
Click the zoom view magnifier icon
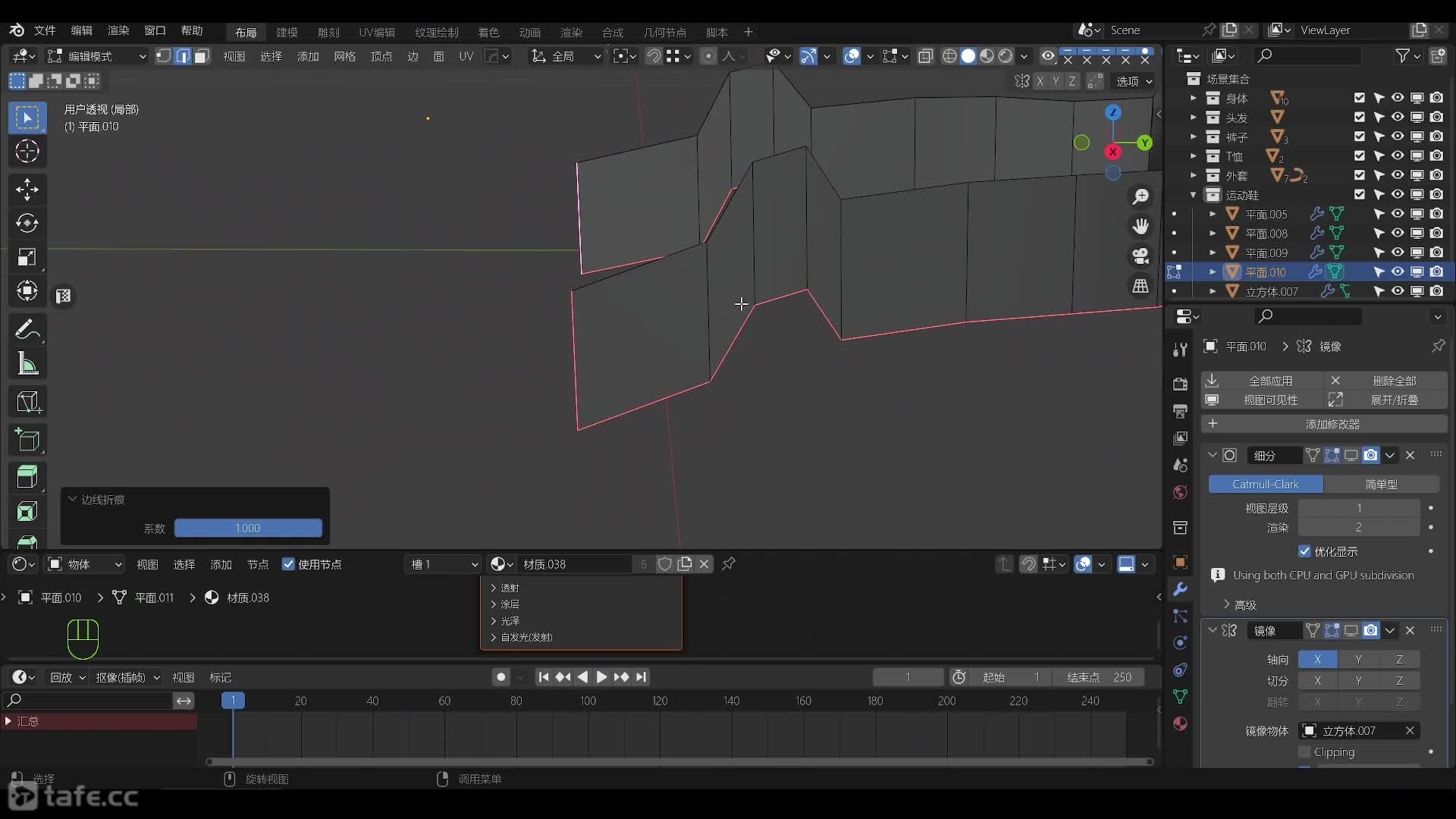point(1141,197)
